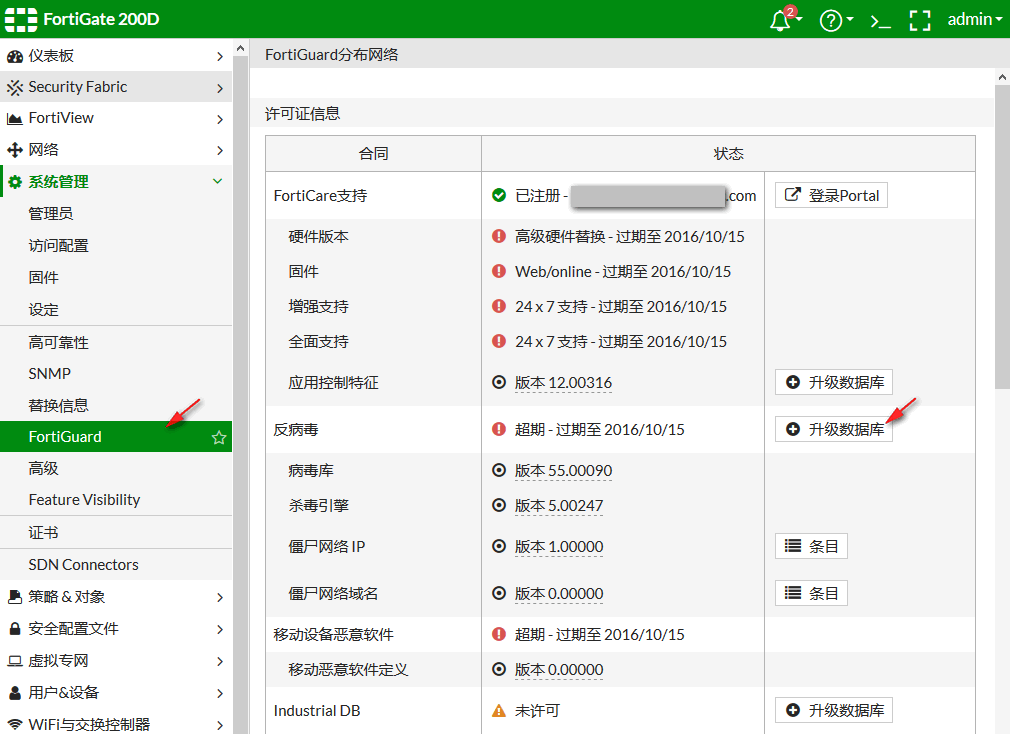Image resolution: width=1010 pixels, height=734 pixels.
Task: Click 条目 button for 僵尸网络域名
Action: point(811,594)
